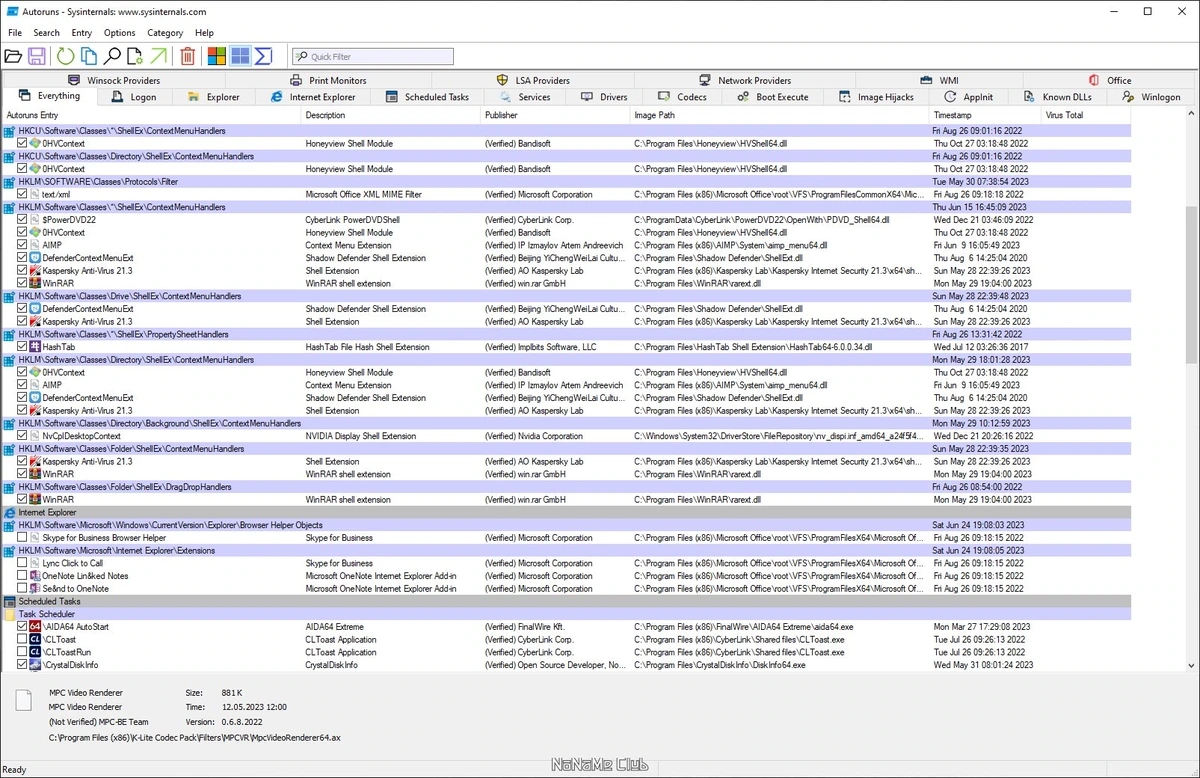Screen dimensions: 1200x778
Task: Click the Copy toolbar icon
Action: click(x=89, y=56)
